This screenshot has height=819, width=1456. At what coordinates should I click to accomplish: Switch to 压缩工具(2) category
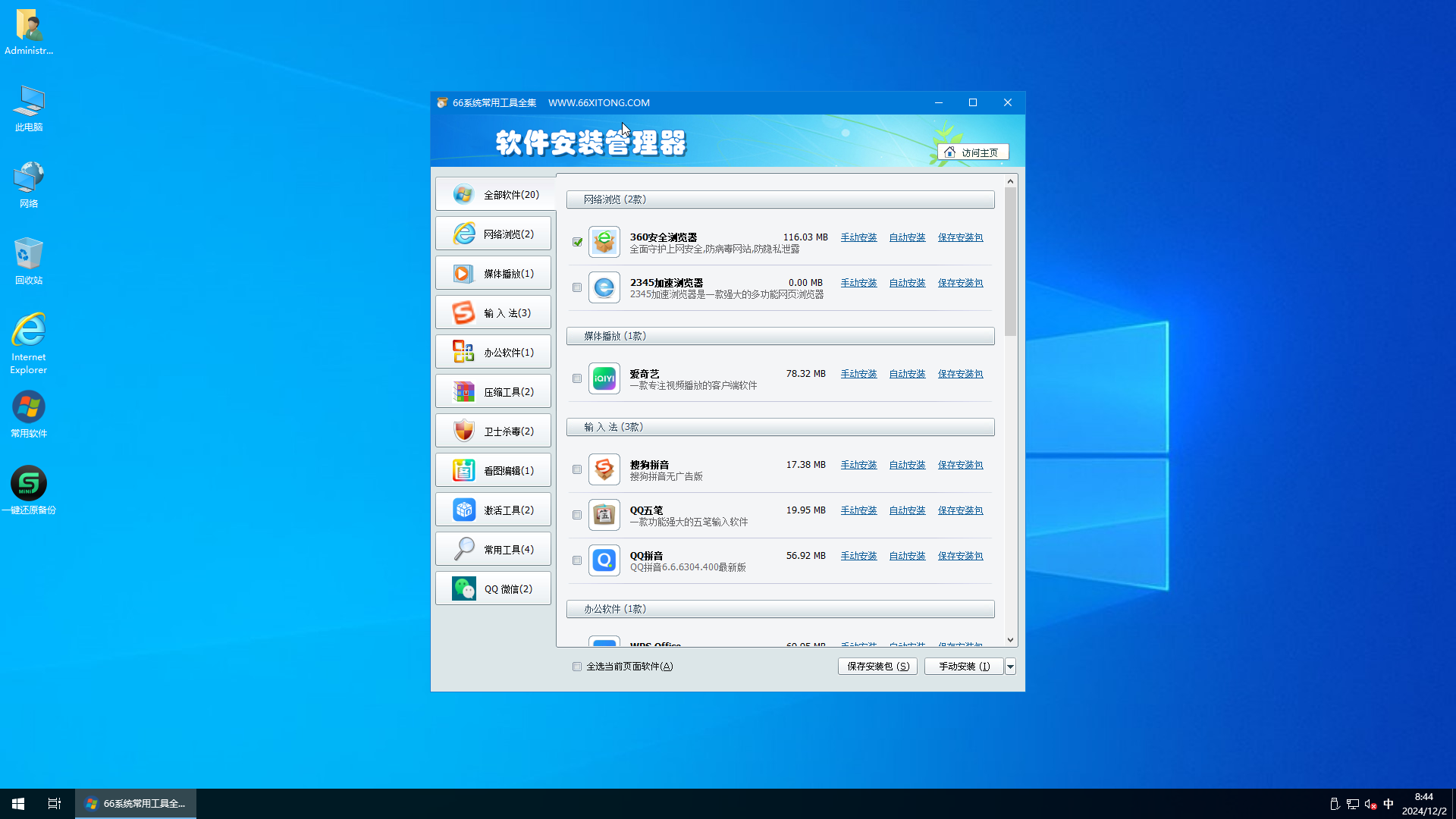coord(493,391)
